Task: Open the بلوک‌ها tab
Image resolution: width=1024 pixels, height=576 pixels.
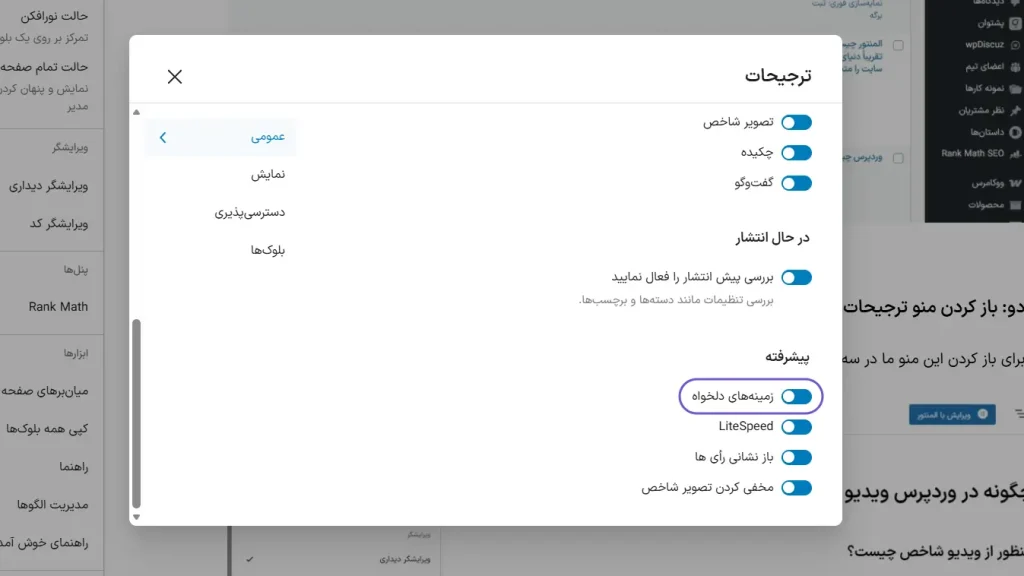Action: [268, 250]
